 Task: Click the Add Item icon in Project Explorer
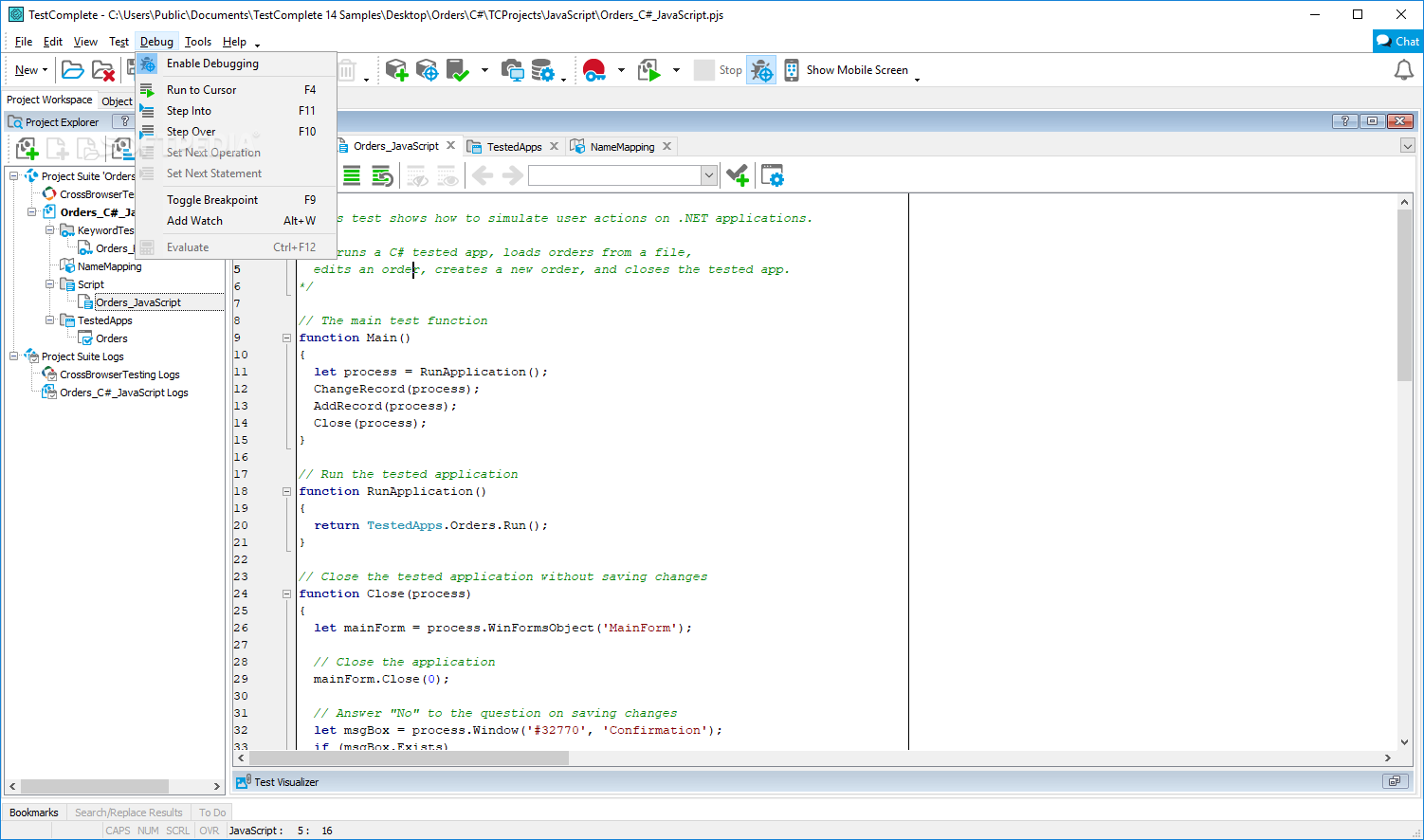[x=27, y=149]
